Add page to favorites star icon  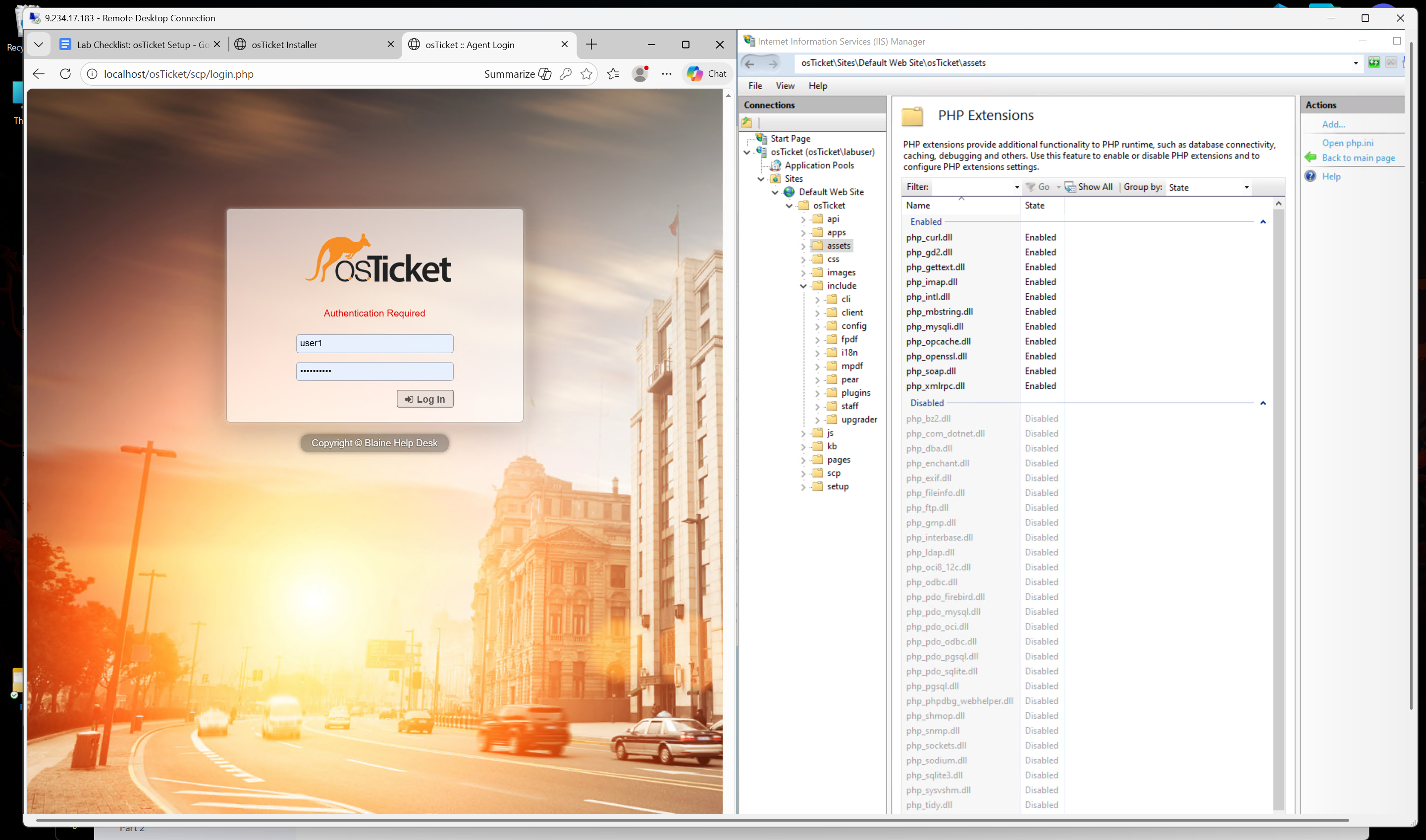coord(586,74)
